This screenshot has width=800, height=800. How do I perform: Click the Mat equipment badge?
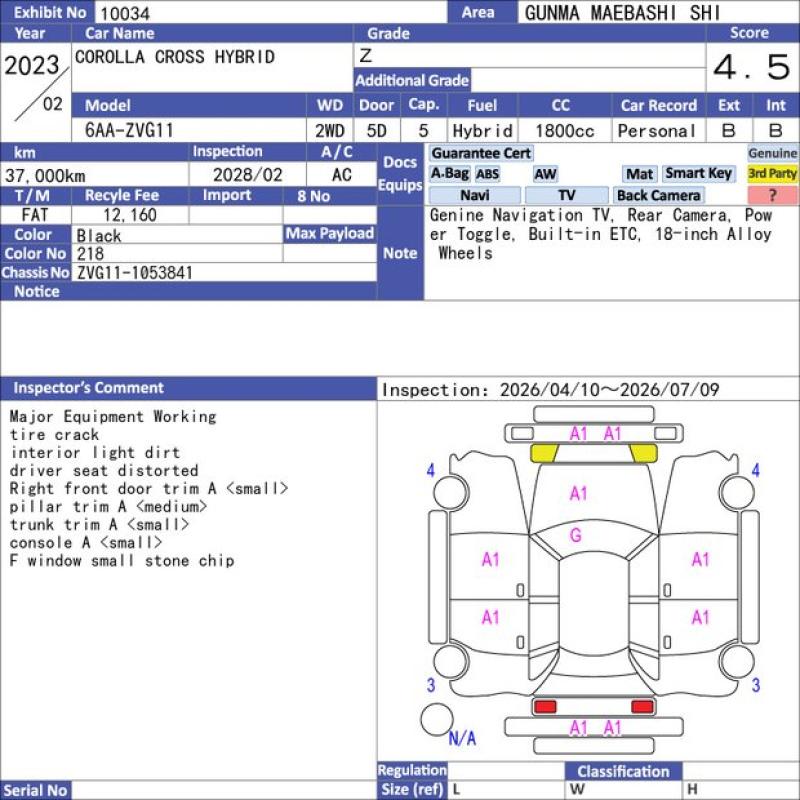click(639, 174)
